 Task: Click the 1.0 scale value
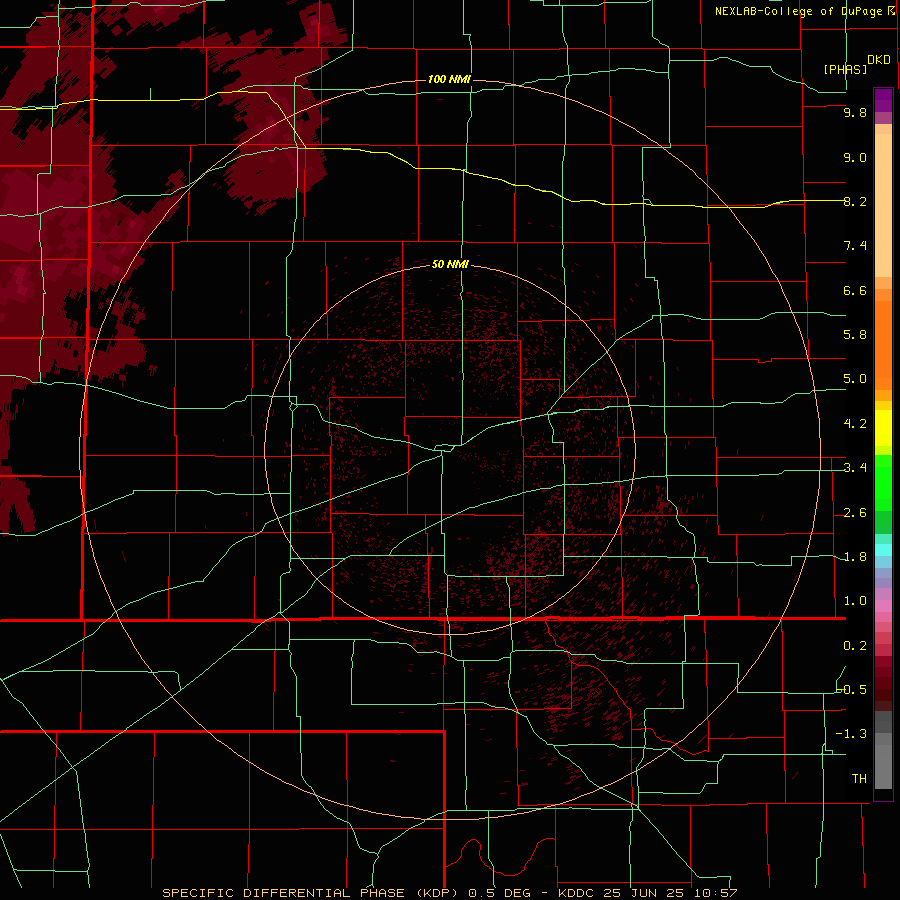click(x=855, y=601)
